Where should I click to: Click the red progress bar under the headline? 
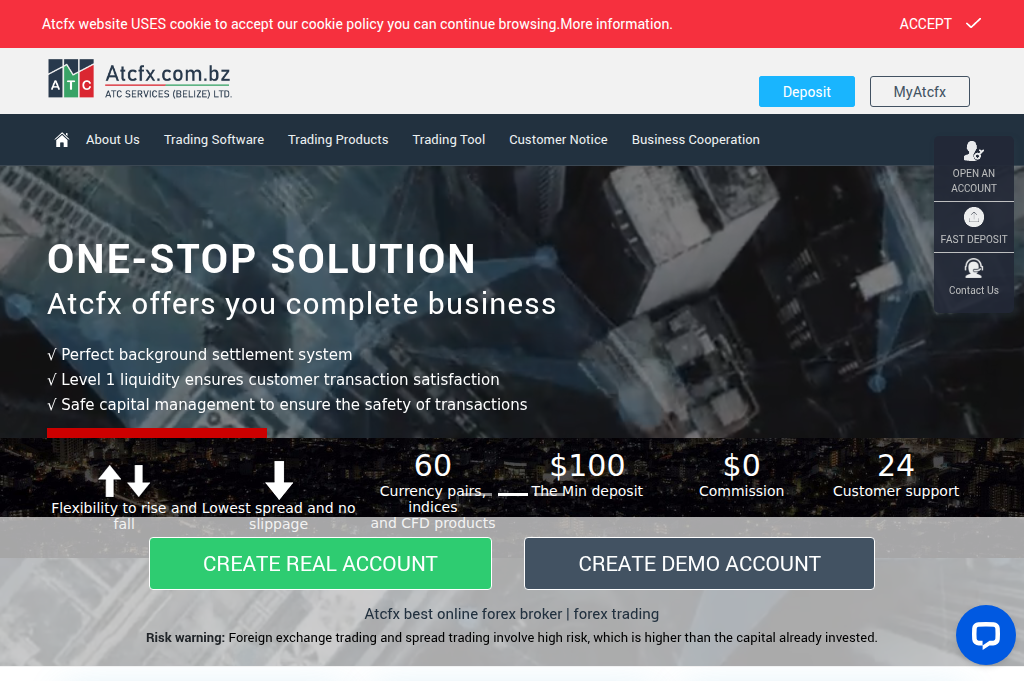click(157, 432)
